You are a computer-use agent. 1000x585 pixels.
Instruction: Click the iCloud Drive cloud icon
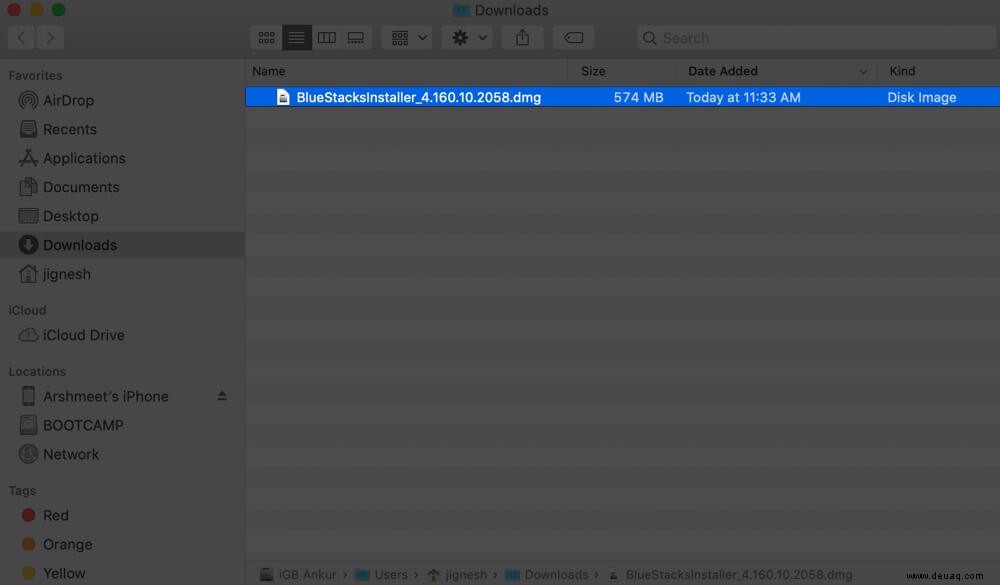tap(28, 335)
